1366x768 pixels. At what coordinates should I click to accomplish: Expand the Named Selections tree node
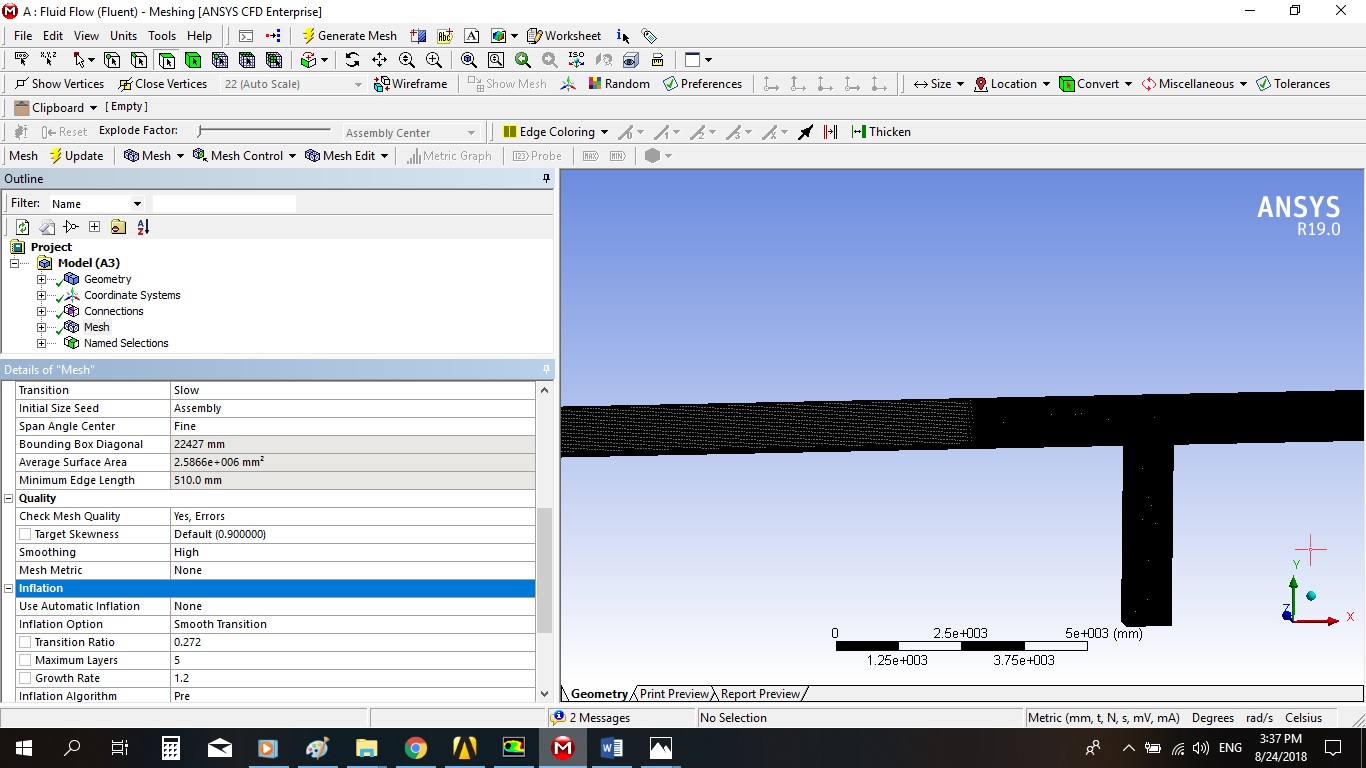click(x=41, y=344)
